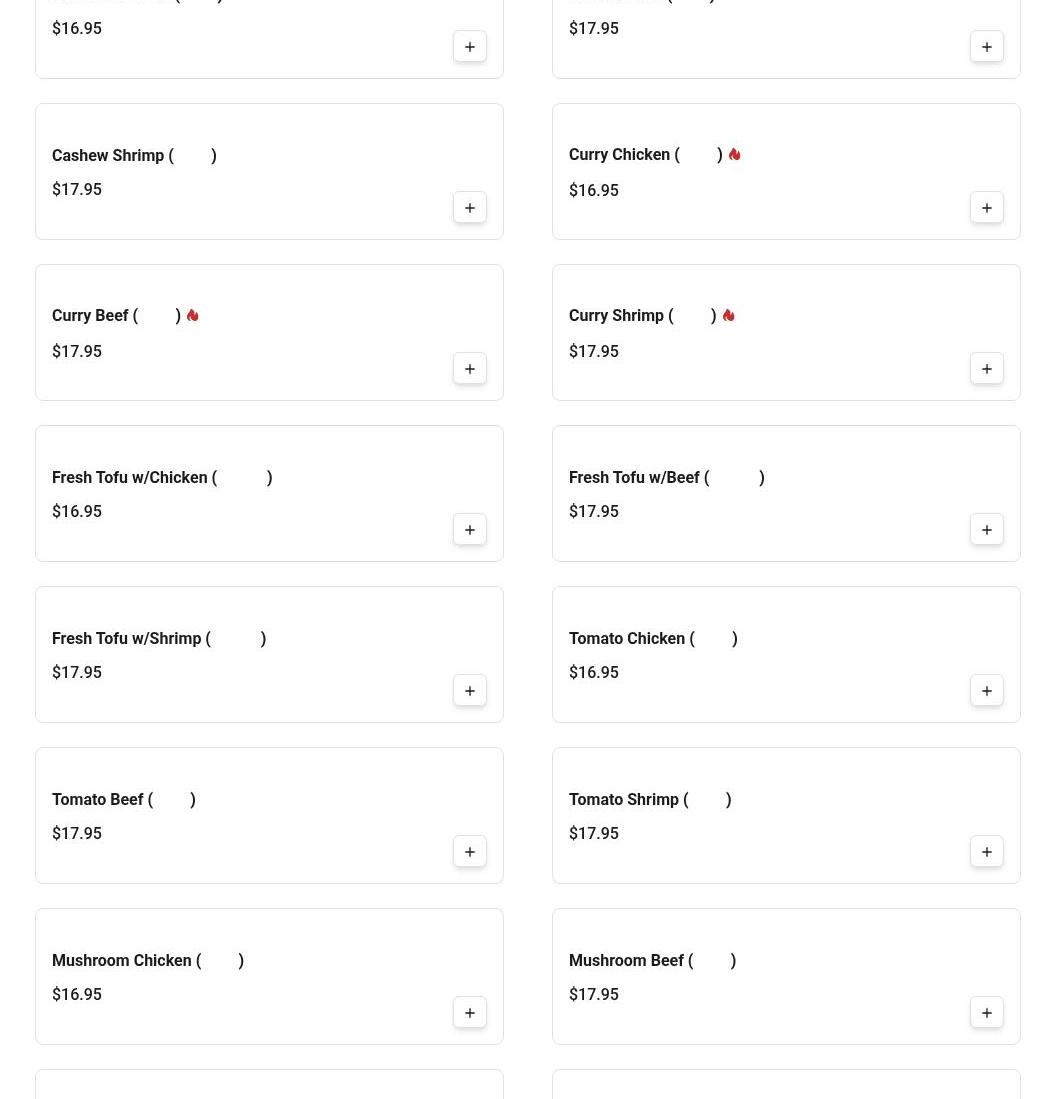Add Tomato Chicken with plus icon
The height and width of the screenshot is (1099, 1050).
click(986, 690)
